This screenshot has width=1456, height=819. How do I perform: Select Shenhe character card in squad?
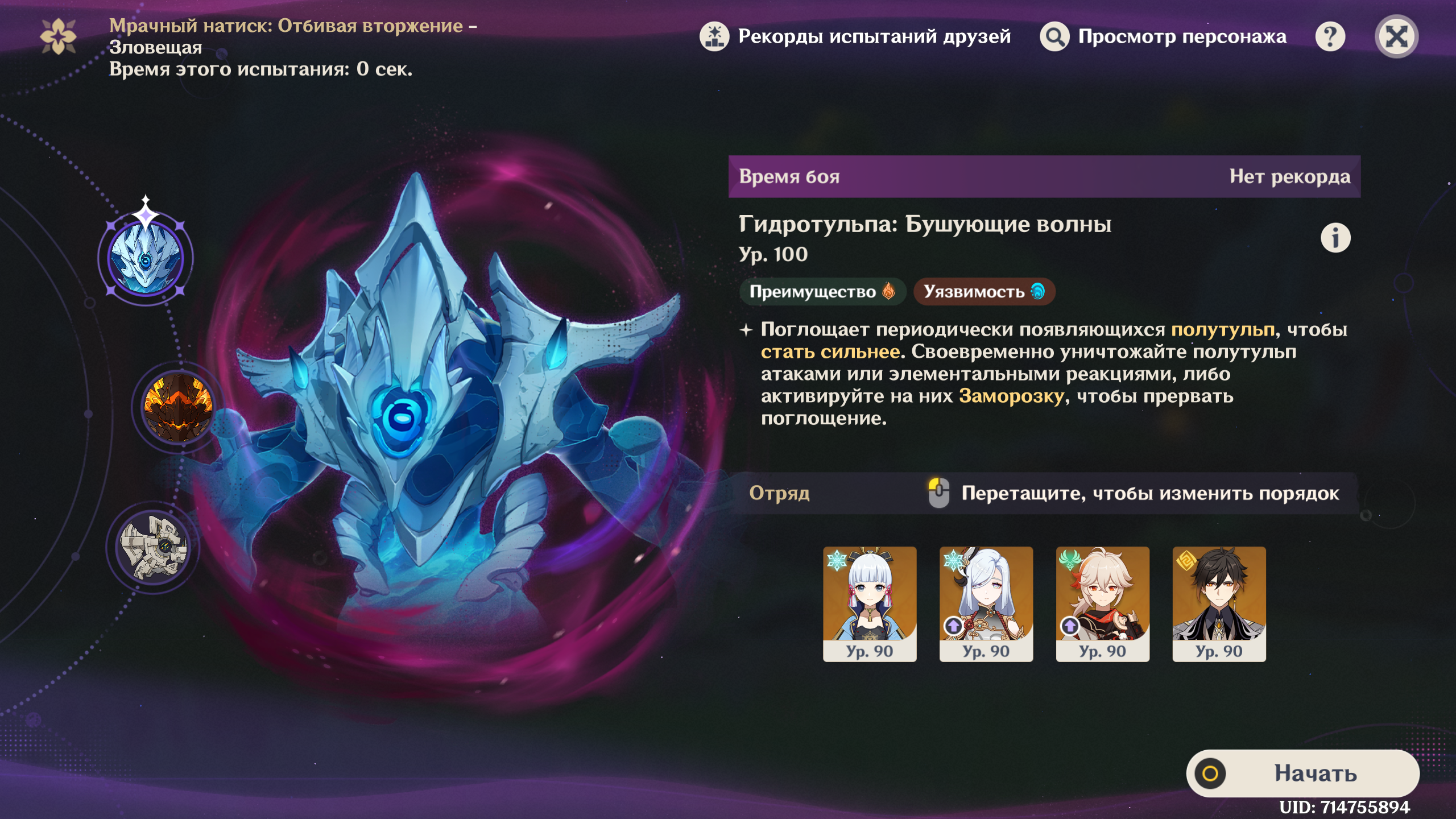(x=986, y=604)
